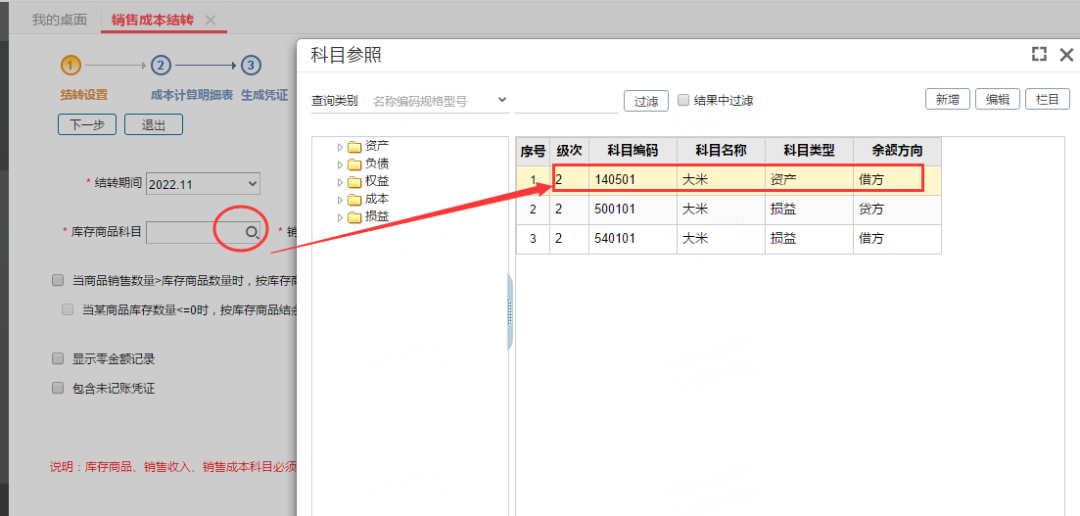Enable 结果中过滤 checkbox

click(x=684, y=100)
